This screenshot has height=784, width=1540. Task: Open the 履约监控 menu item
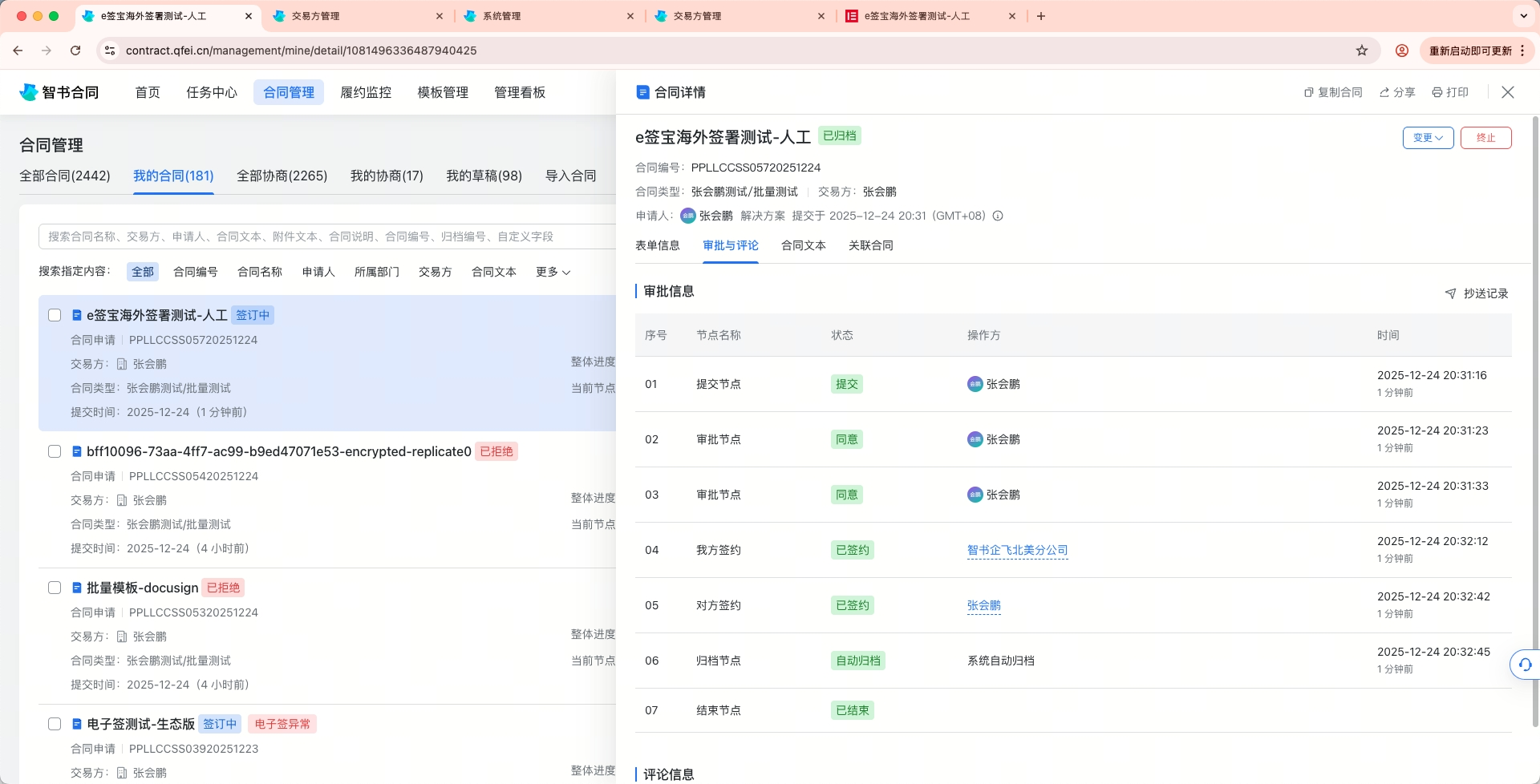point(366,92)
